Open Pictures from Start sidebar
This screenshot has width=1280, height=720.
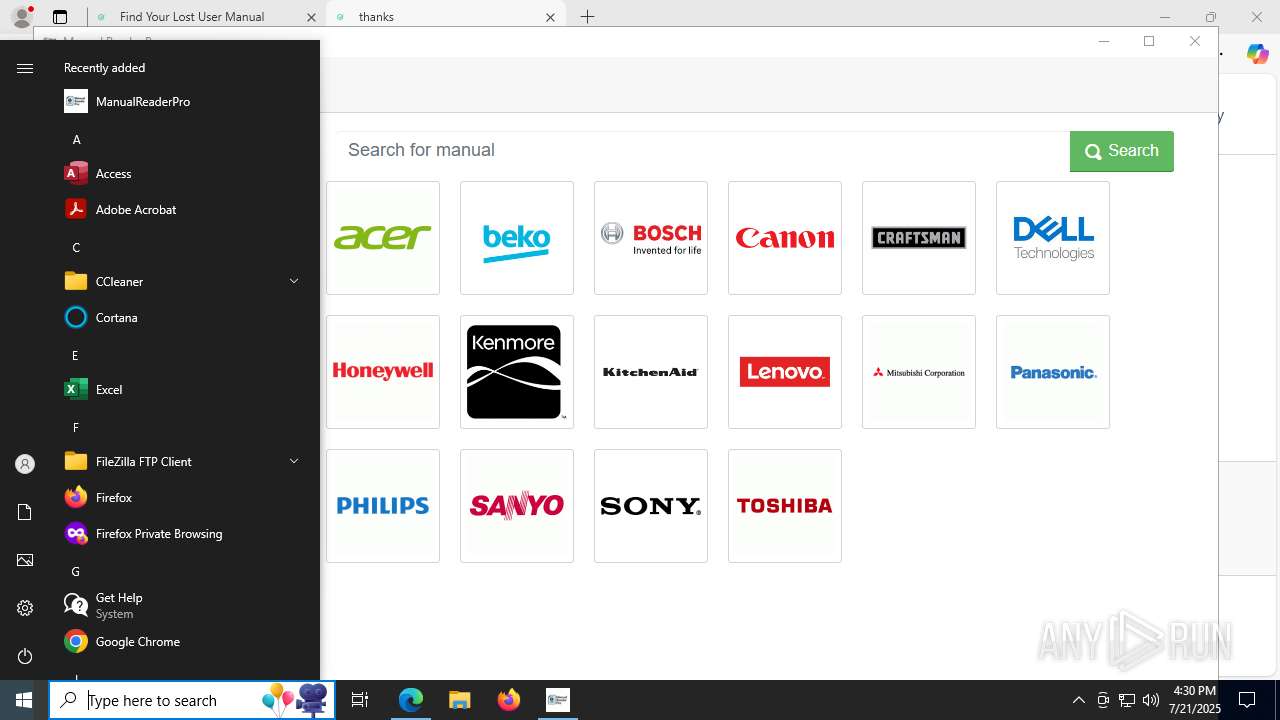(25, 560)
